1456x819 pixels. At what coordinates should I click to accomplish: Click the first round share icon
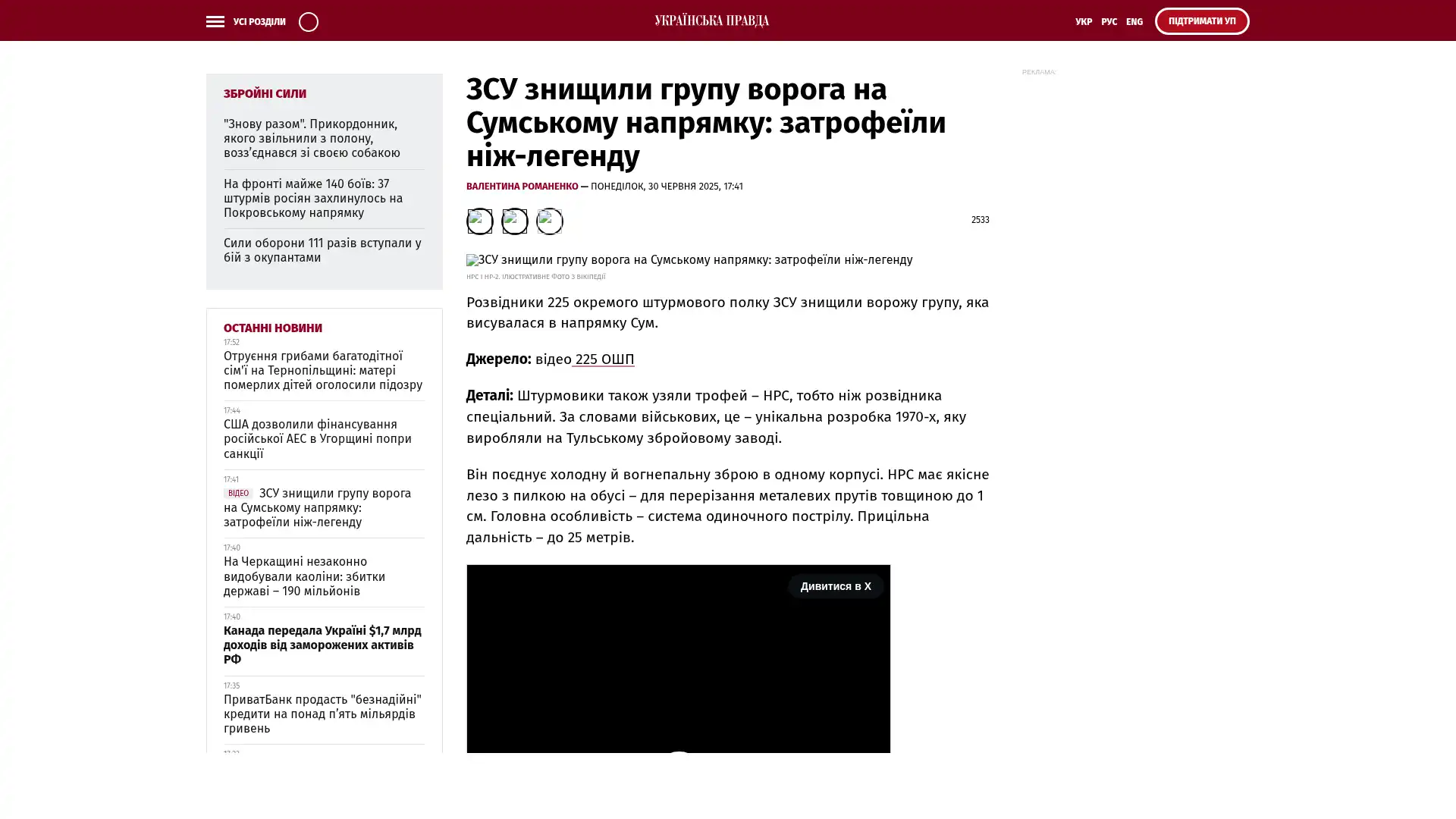[x=479, y=221]
